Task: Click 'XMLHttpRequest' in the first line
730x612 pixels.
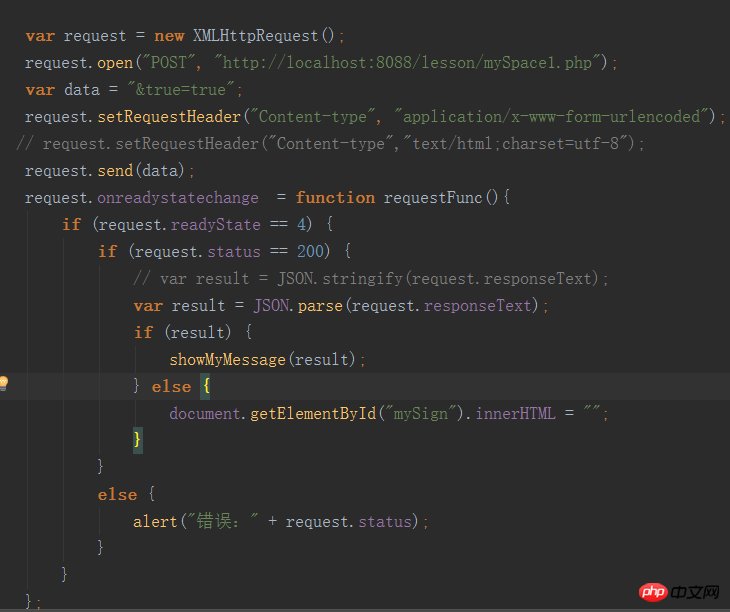Action: coord(256,36)
